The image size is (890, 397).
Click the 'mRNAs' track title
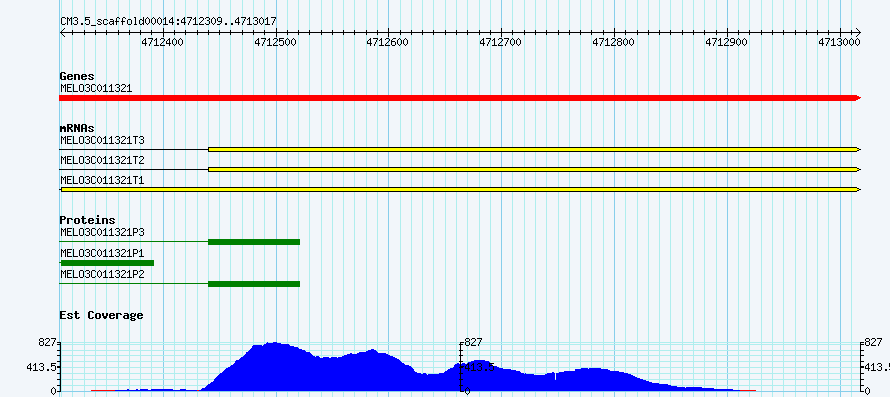pos(77,128)
